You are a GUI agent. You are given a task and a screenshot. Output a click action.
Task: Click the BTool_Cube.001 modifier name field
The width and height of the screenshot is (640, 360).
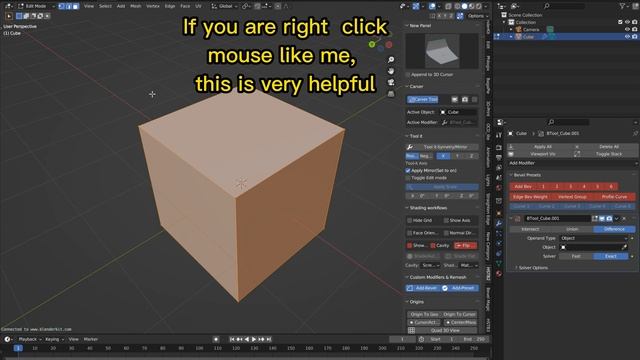point(557,219)
